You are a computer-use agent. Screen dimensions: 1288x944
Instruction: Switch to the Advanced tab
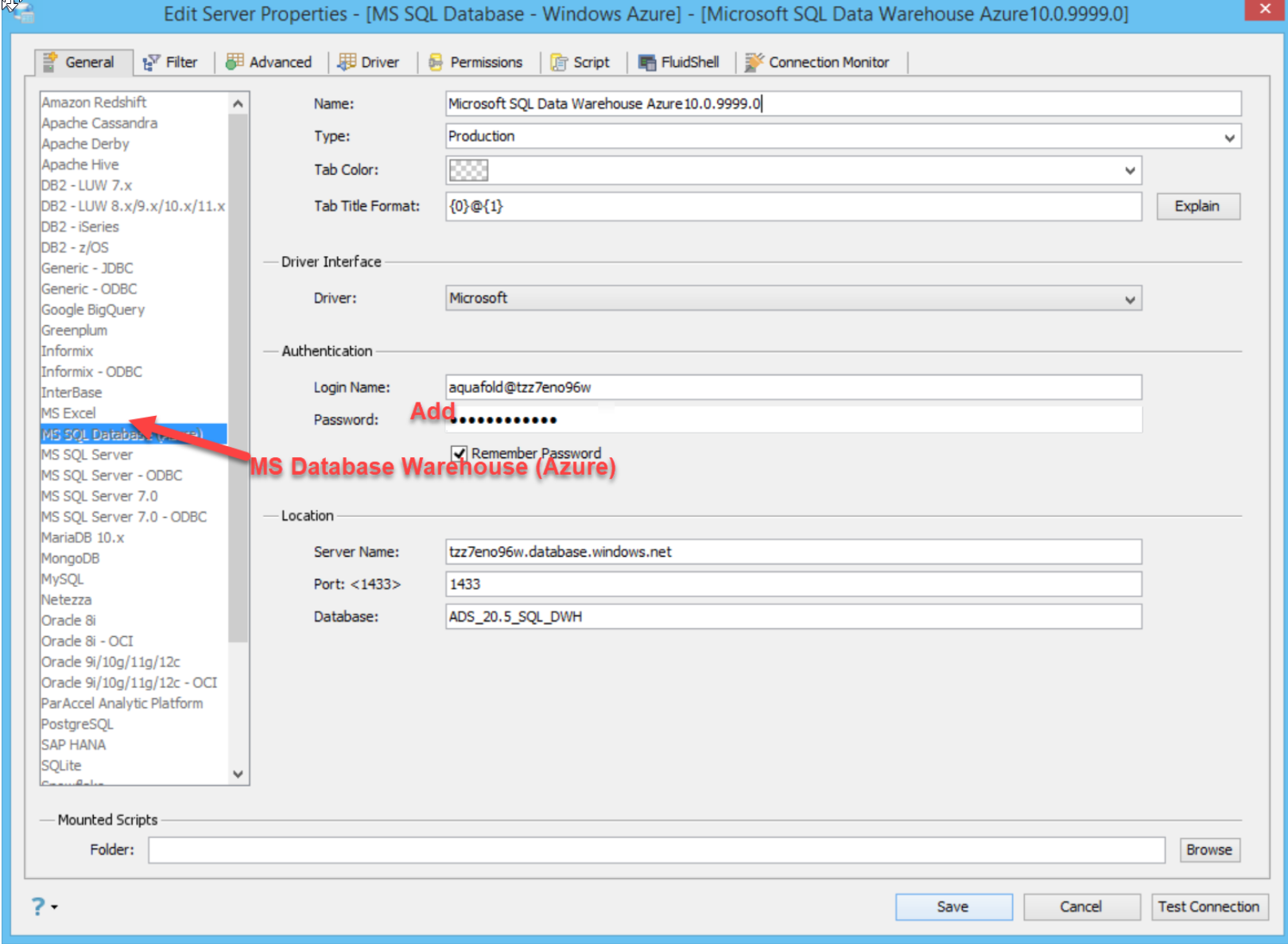[x=269, y=62]
